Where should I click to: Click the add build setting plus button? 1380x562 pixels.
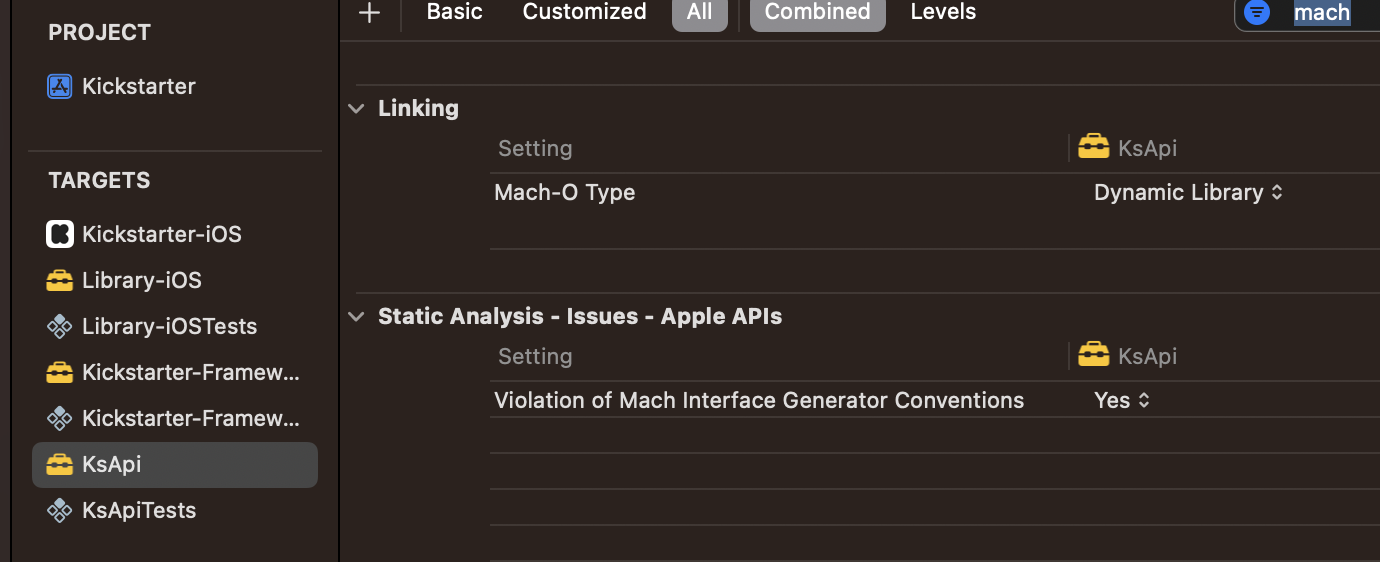pos(370,12)
